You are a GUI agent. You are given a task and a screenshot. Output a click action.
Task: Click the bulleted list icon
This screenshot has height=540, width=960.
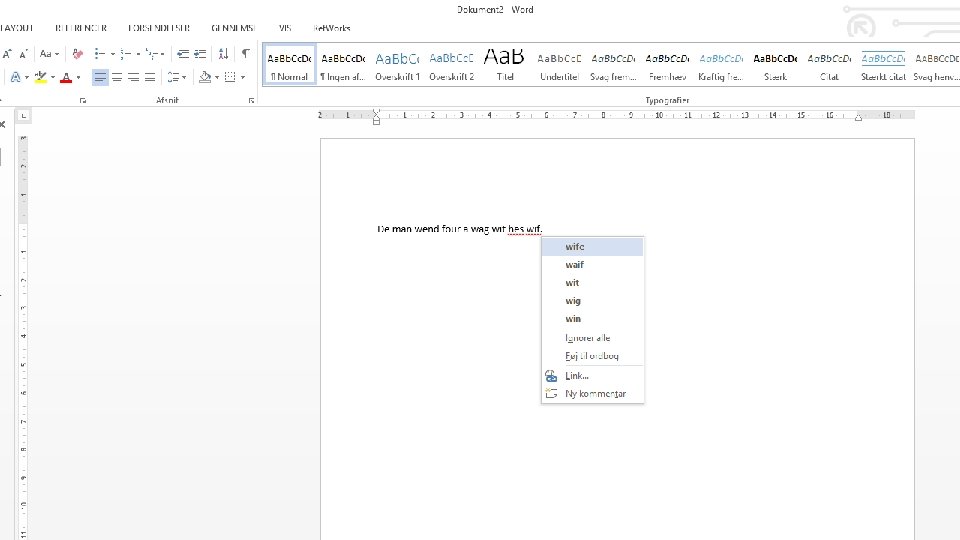point(101,54)
